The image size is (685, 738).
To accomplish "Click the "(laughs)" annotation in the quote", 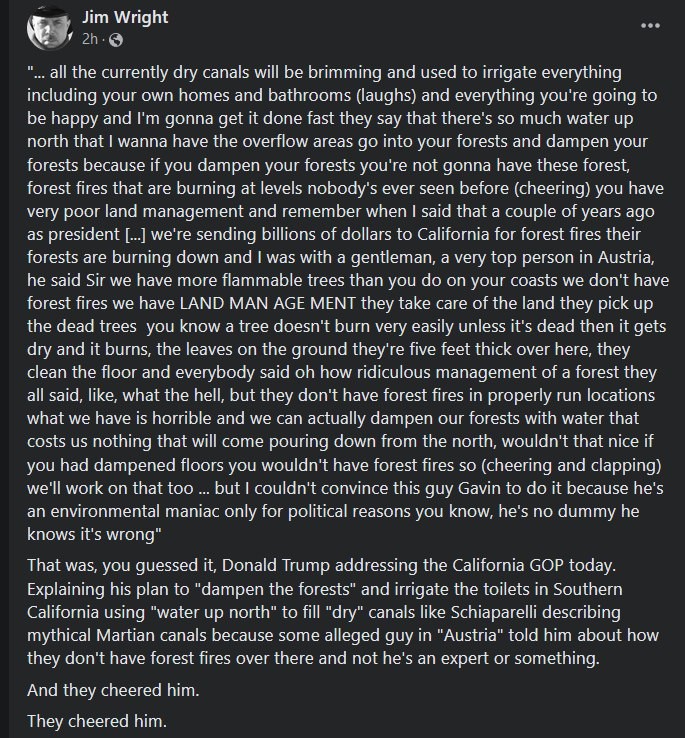I will coord(386,95).
